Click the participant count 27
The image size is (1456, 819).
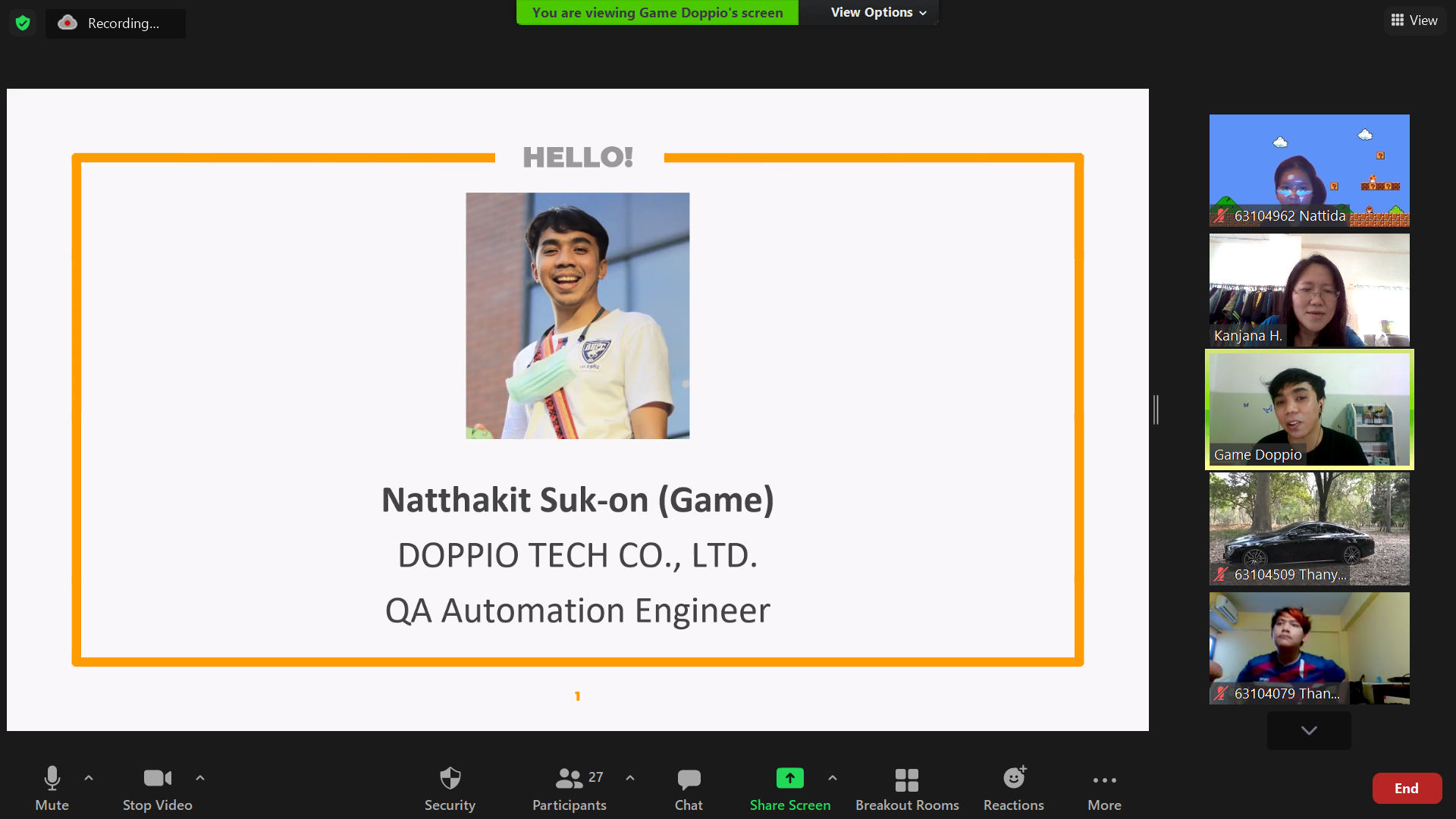(596, 777)
